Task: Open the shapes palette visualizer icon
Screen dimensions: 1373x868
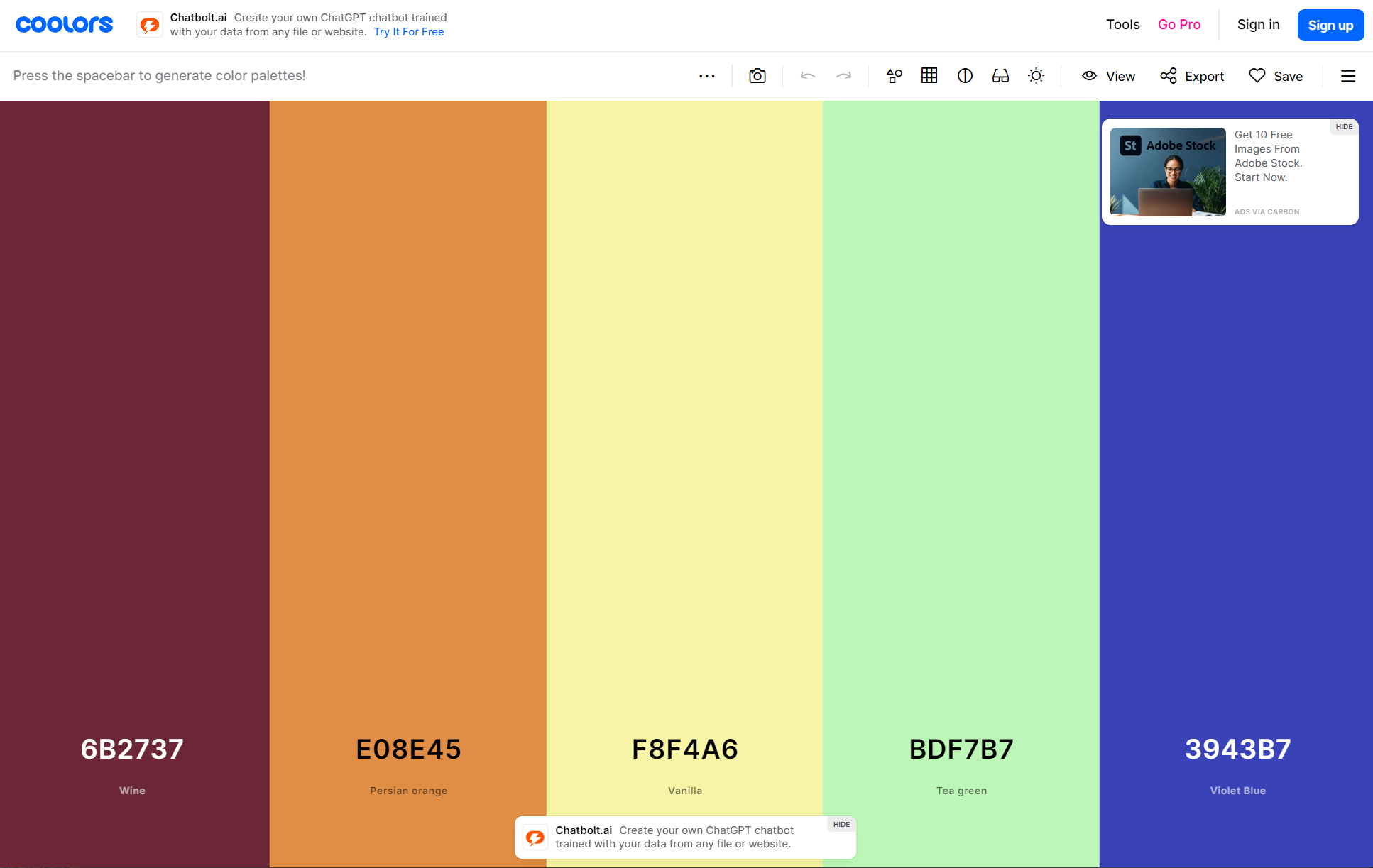Action: pos(894,76)
